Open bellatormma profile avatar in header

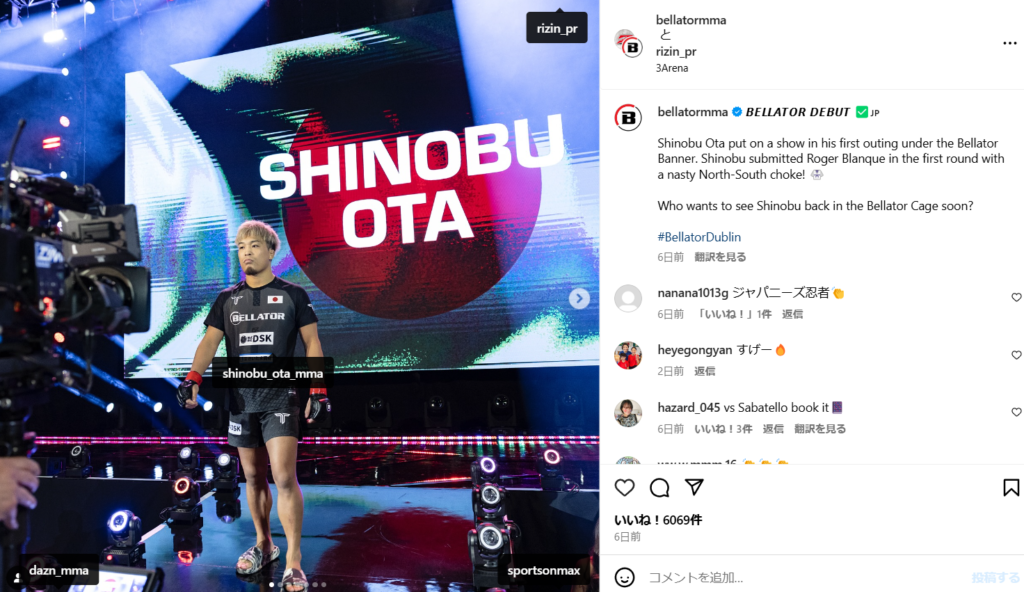pyautogui.click(x=628, y=44)
